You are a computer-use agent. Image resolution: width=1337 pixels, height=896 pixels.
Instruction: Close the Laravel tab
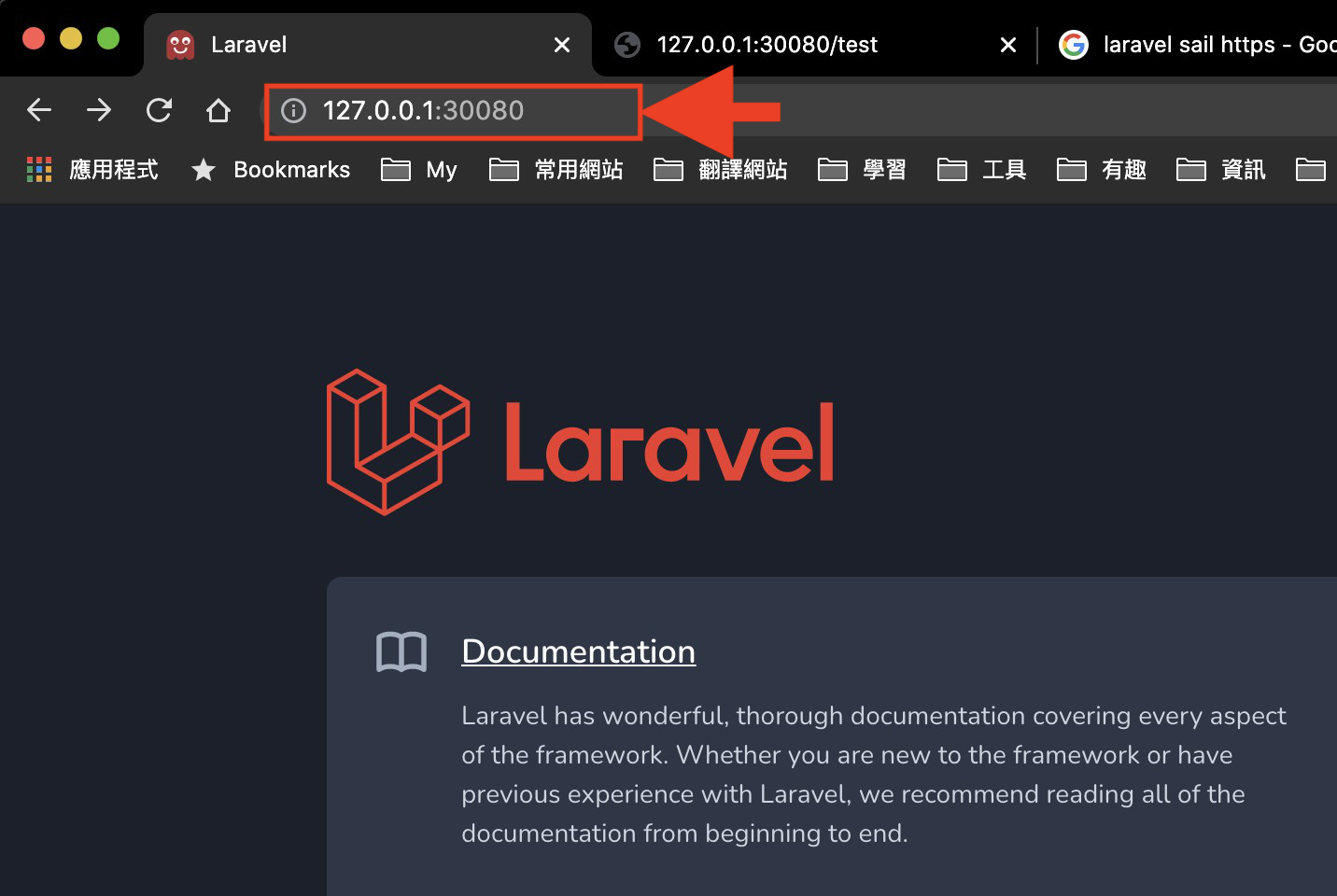pyautogui.click(x=562, y=45)
